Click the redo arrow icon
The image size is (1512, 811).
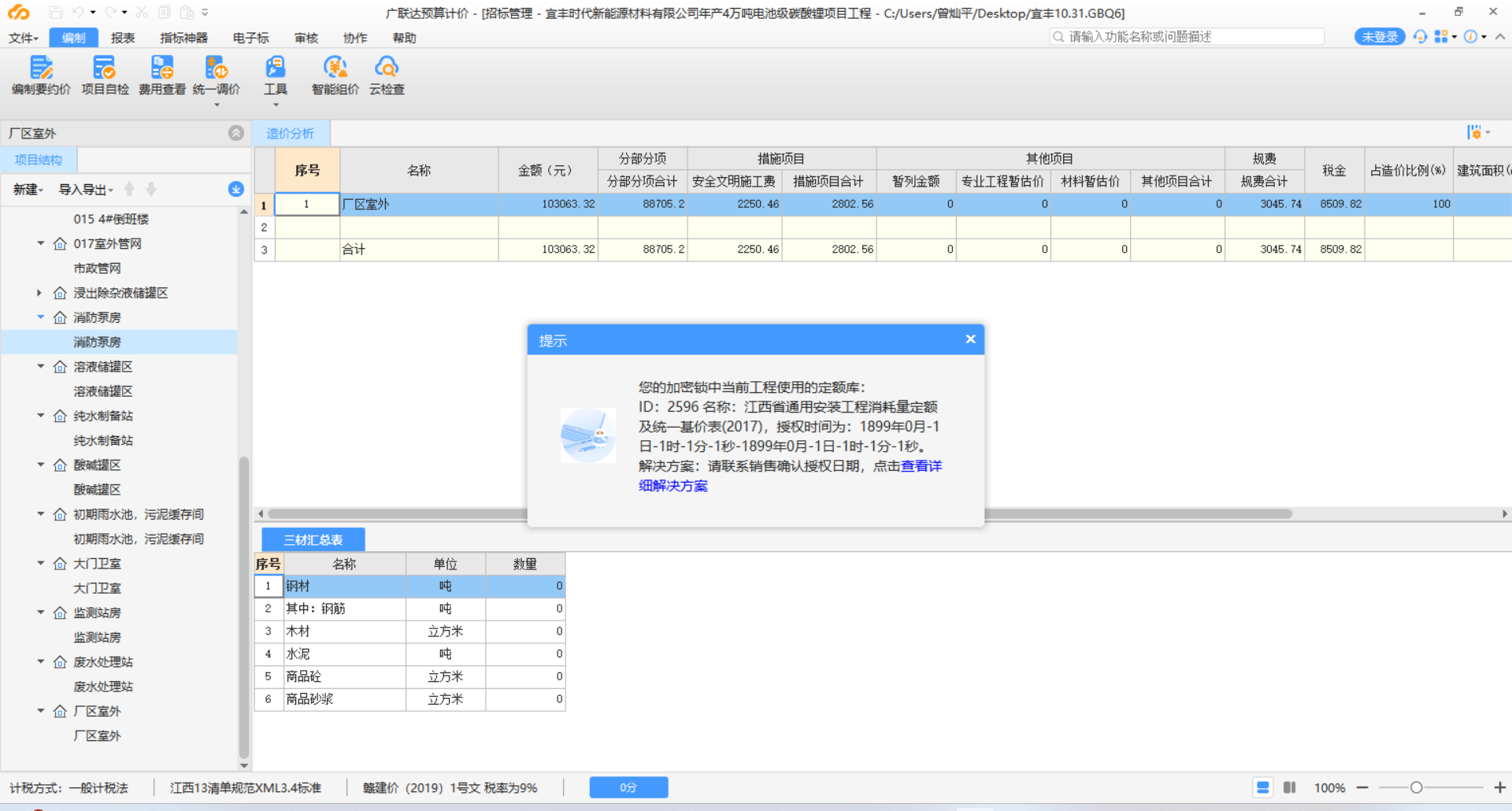[111, 13]
